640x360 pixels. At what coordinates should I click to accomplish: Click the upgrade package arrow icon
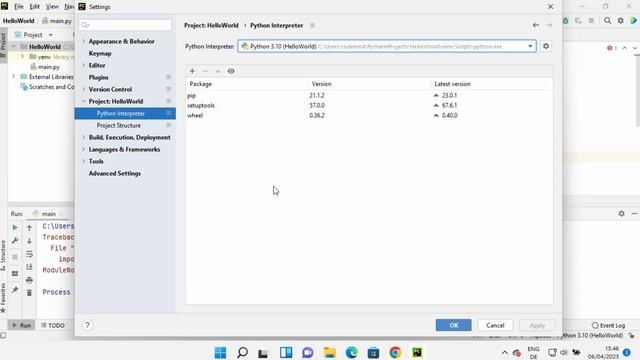(x=218, y=71)
